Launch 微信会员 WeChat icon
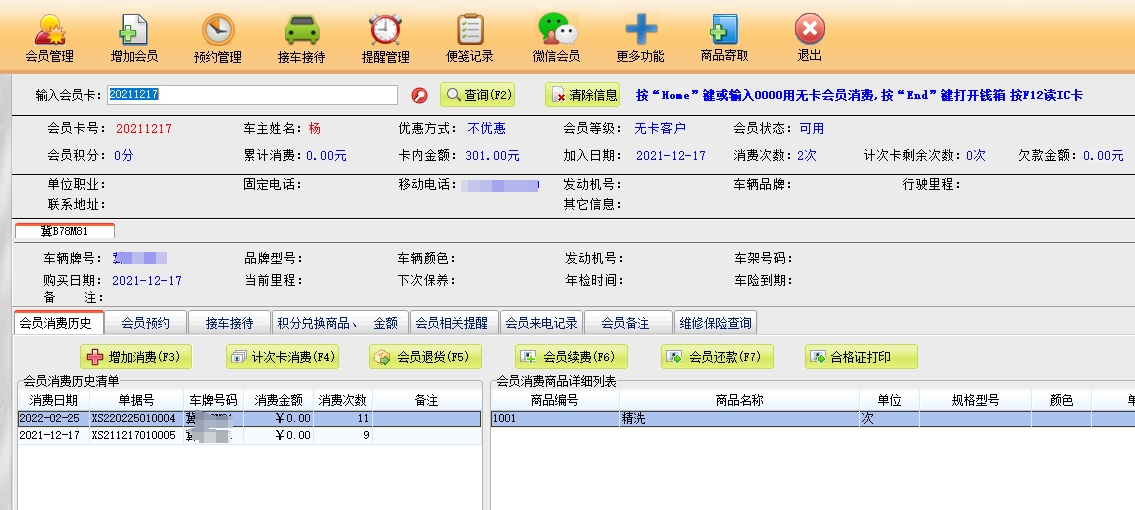 557,32
